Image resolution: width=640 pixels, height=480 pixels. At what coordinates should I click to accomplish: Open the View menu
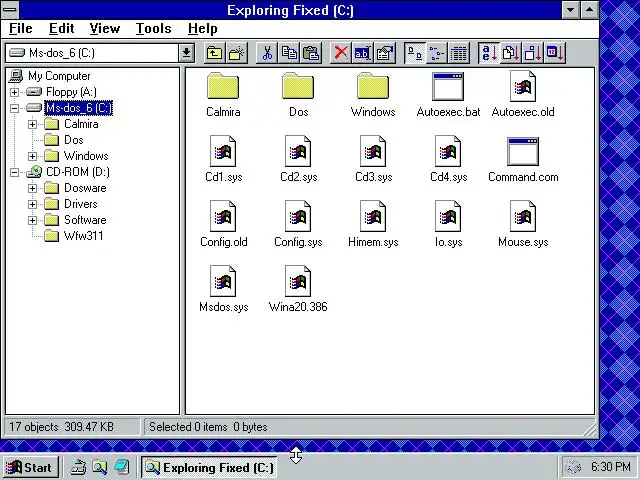pos(105,29)
